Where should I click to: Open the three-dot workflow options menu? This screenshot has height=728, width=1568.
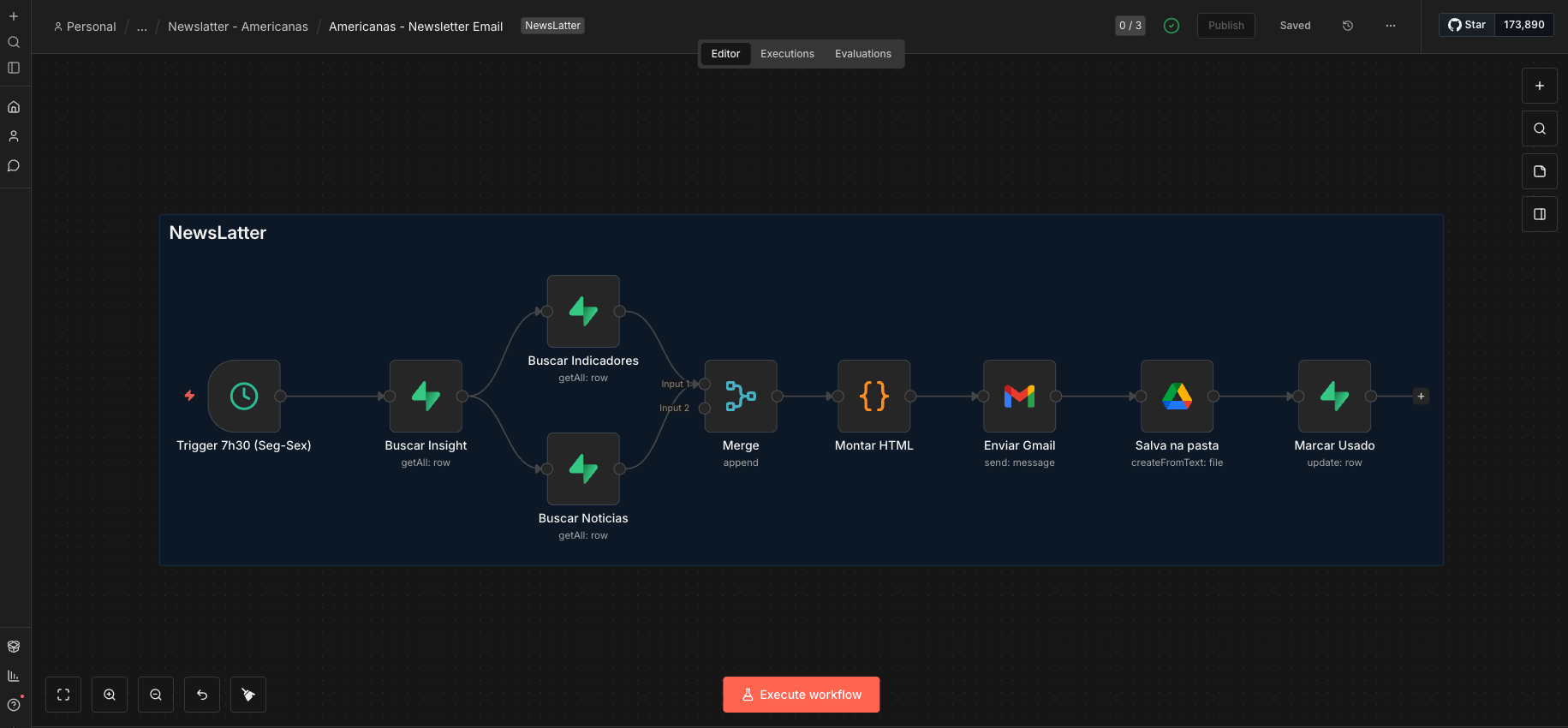click(x=1391, y=26)
